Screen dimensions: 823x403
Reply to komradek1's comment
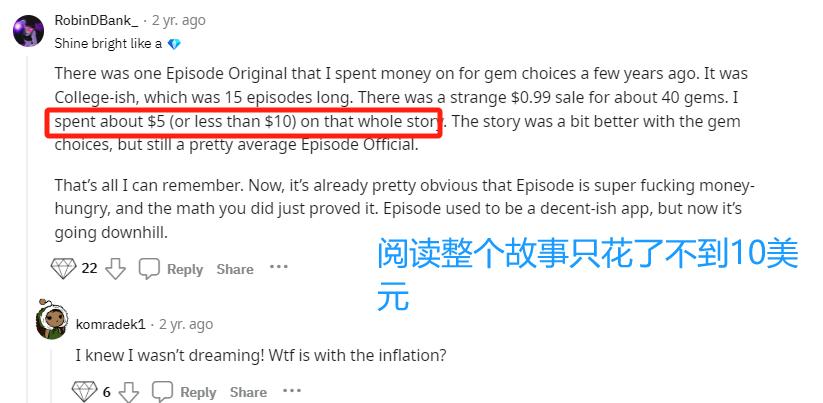pos(198,393)
